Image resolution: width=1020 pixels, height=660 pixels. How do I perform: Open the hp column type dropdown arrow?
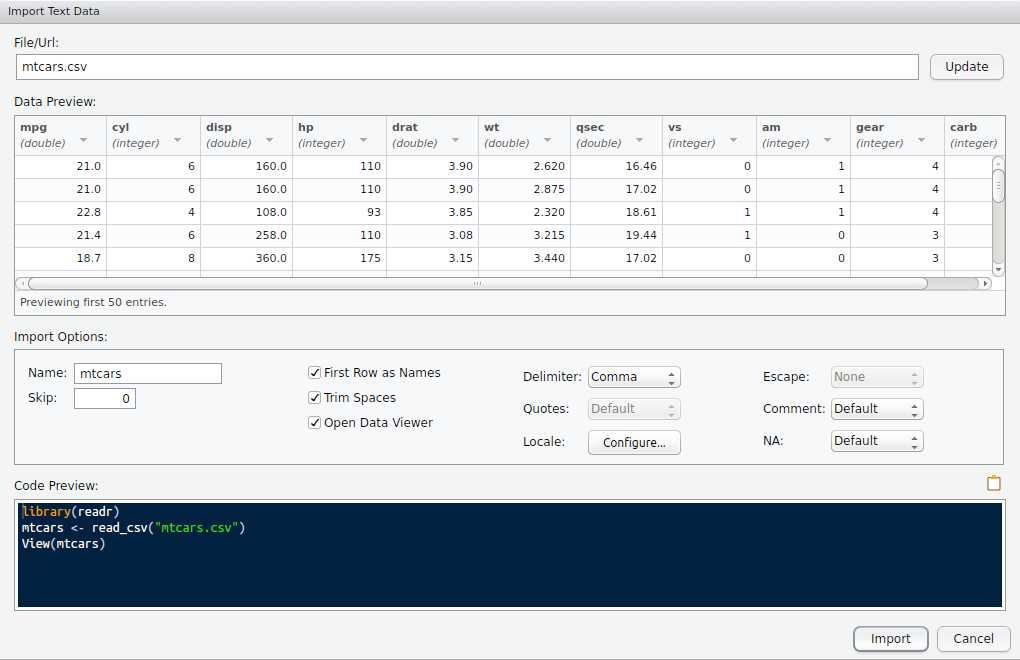click(363, 141)
